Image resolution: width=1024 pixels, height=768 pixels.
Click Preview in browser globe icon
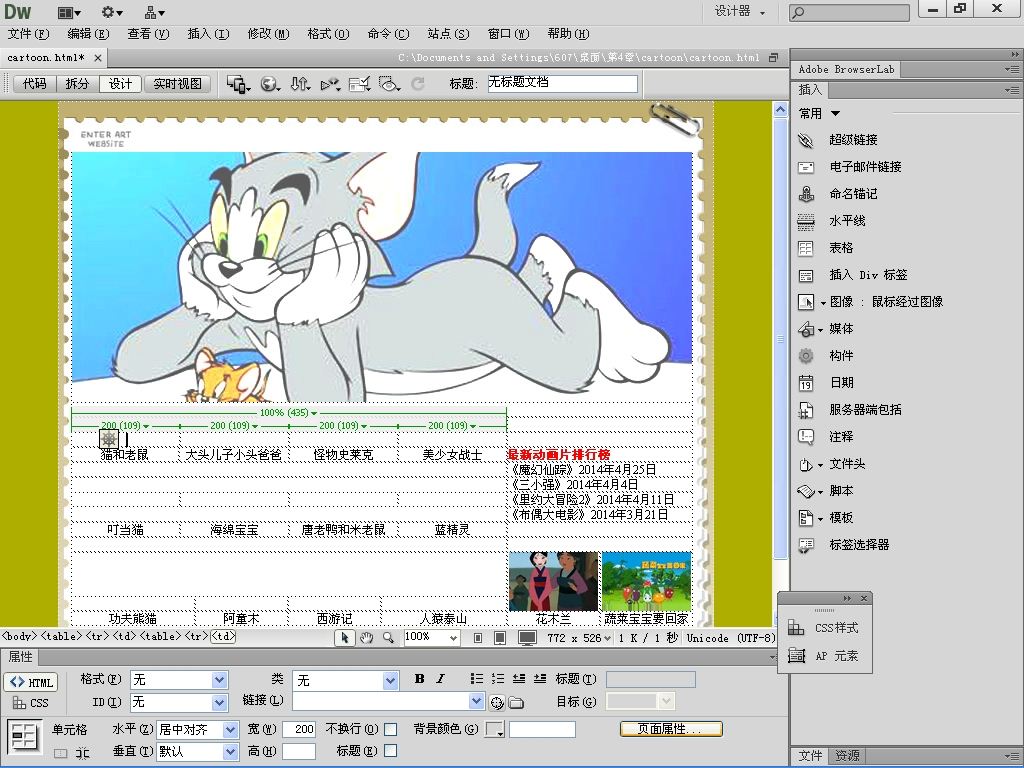pyautogui.click(x=269, y=84)
